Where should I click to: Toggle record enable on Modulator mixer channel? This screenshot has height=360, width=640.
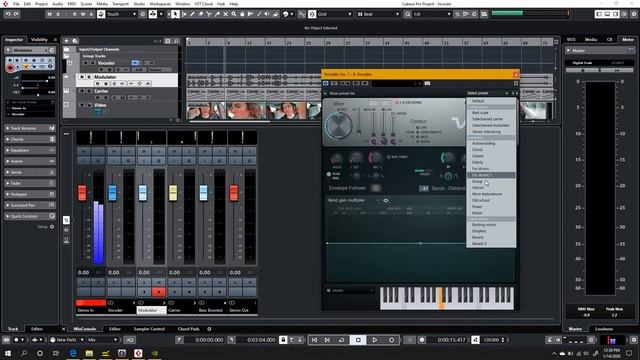pos(159,292)
